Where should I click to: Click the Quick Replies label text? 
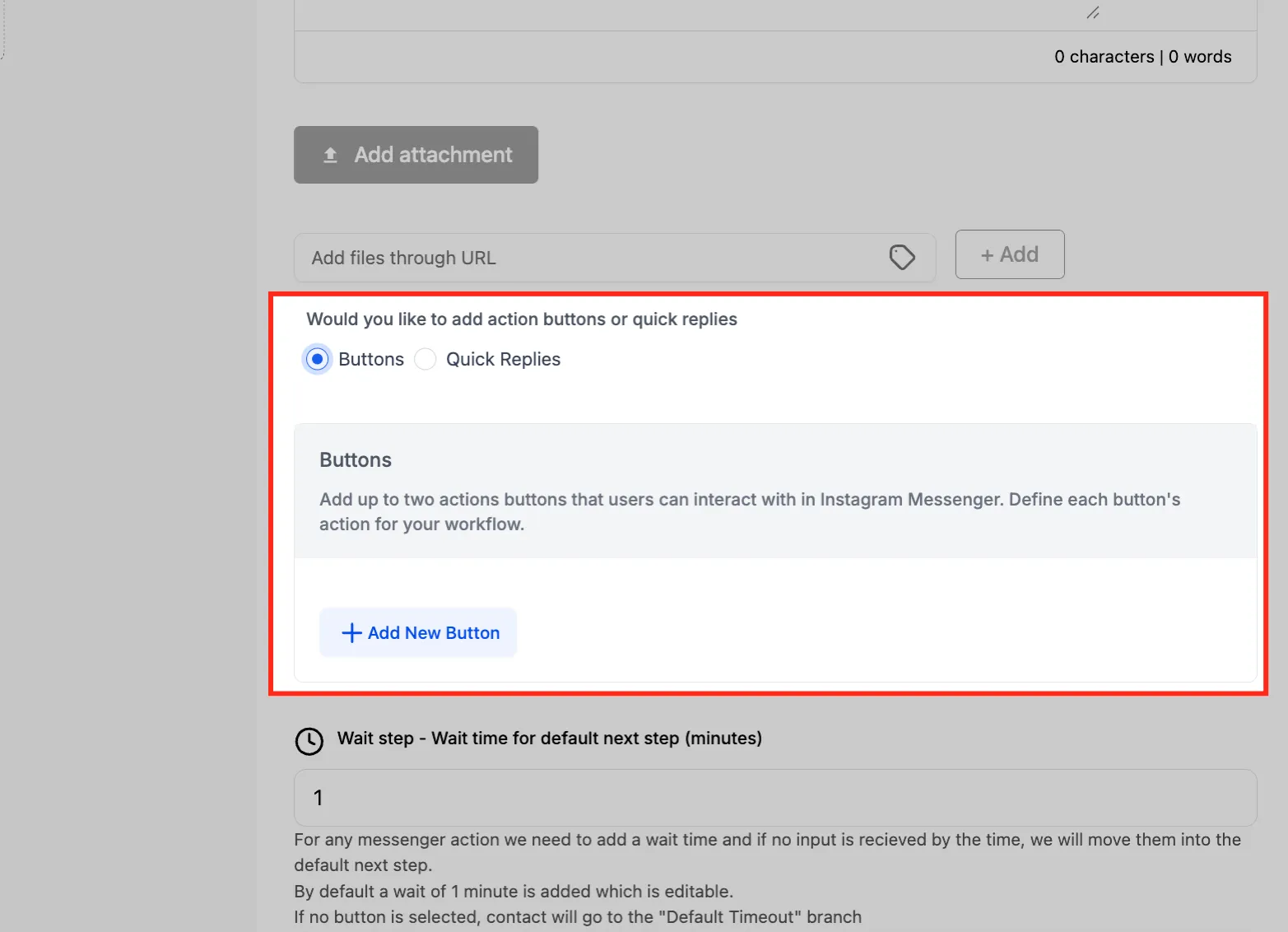pyautogui.click(x=503, y=359)
